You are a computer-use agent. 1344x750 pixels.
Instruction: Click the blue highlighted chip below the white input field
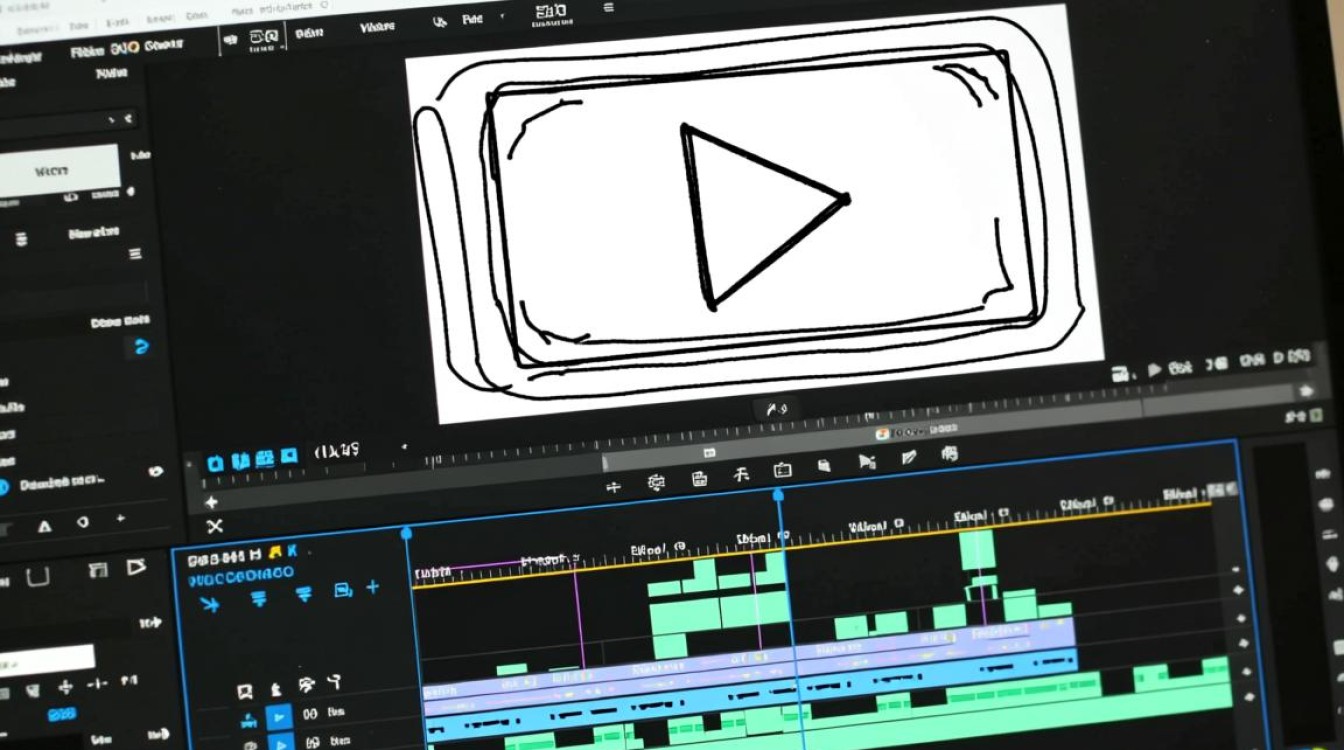tap(62, 714)
